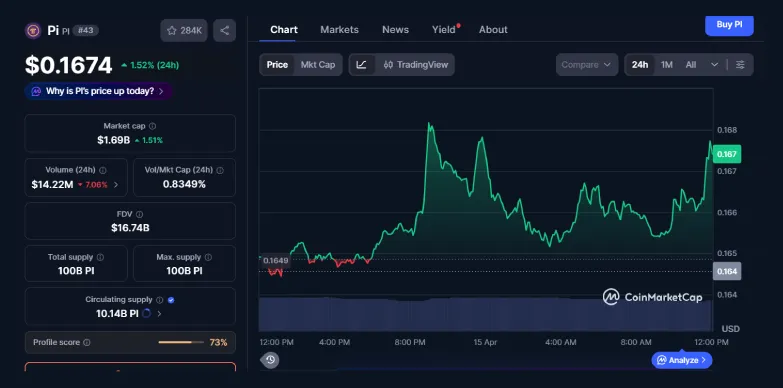Open the Compare dropdown

(x=586, y=65)
